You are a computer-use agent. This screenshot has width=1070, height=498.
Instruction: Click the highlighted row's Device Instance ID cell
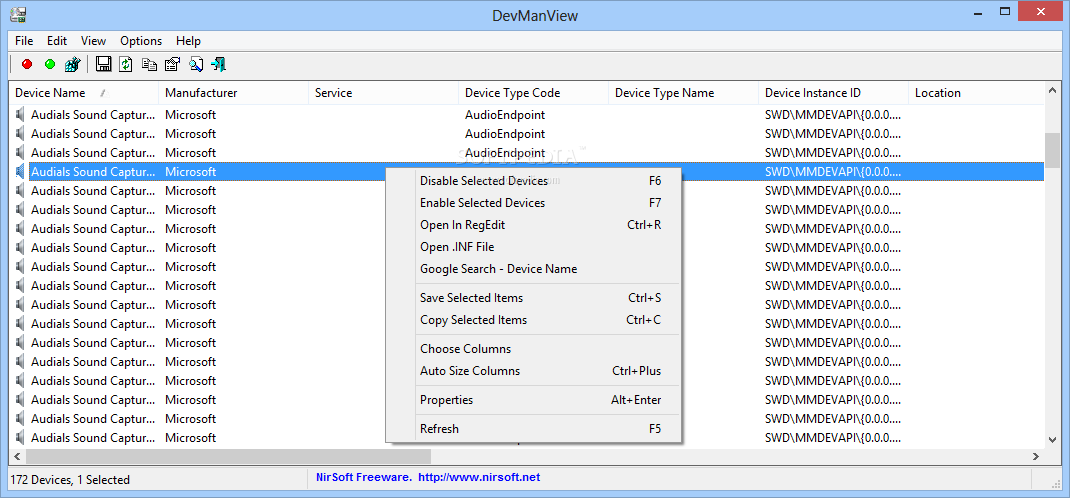[x=833, y=172]
